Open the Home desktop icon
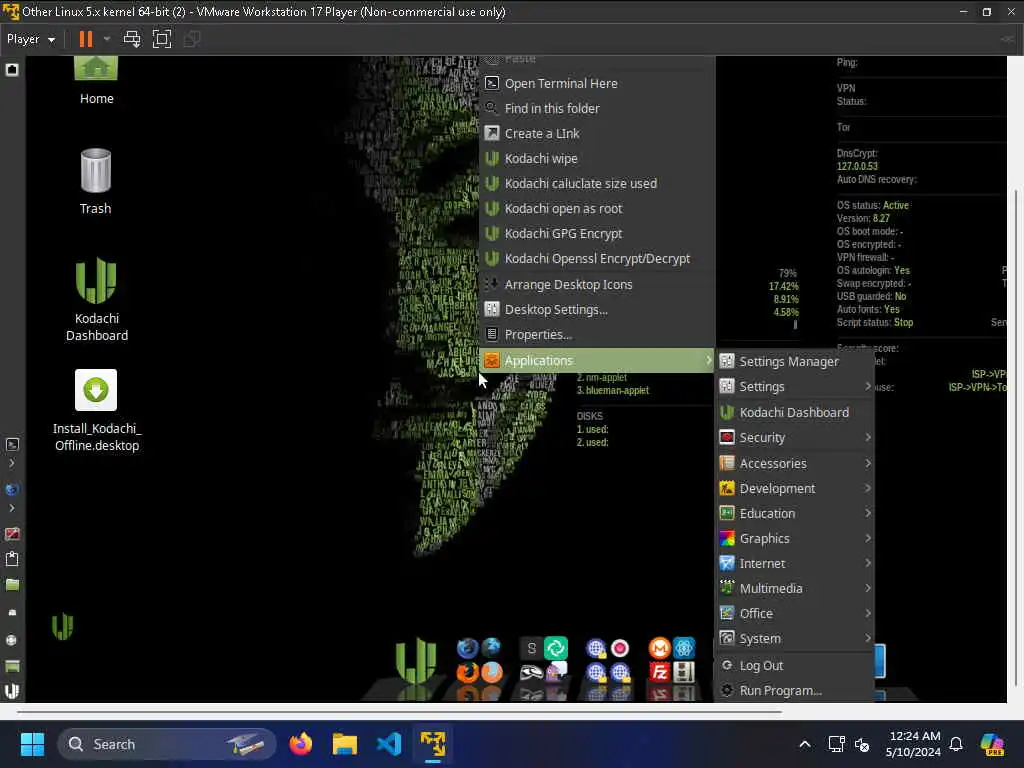Screen dimensions: 1024x768 click(96, 81)
